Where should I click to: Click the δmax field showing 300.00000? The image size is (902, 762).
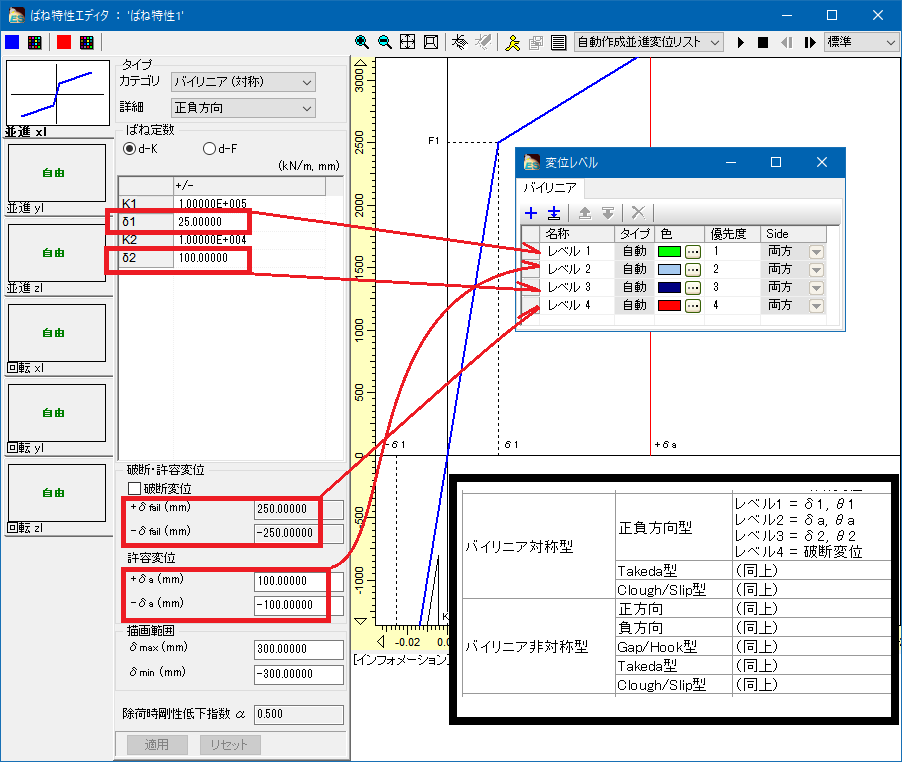point(299,649)
